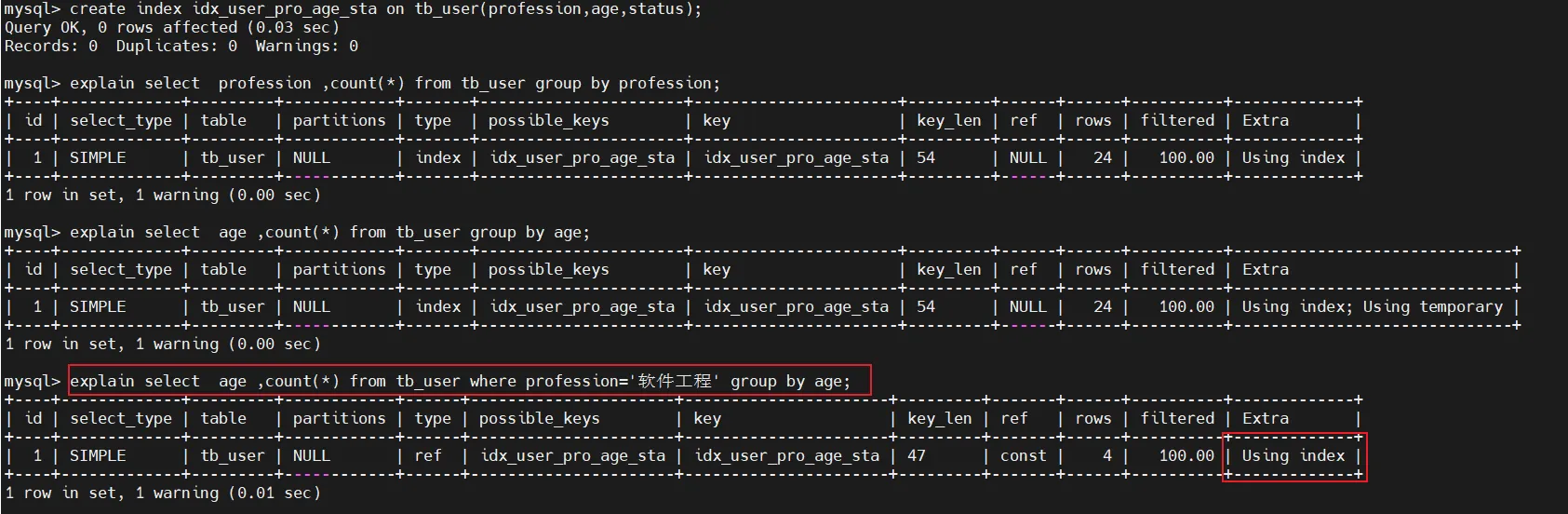
Task: Click the 'select_type' header in the last result table
Action: click(x=121, y=419)
